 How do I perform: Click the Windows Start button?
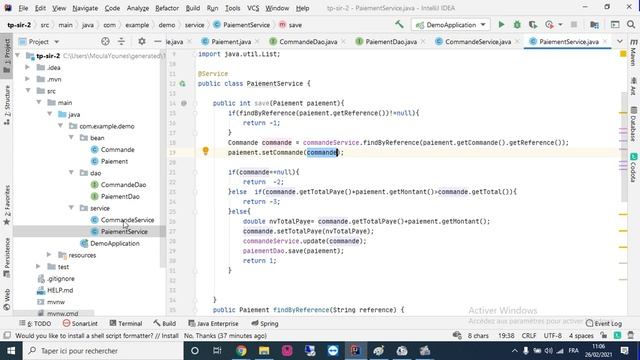click(x=11, y=351)
